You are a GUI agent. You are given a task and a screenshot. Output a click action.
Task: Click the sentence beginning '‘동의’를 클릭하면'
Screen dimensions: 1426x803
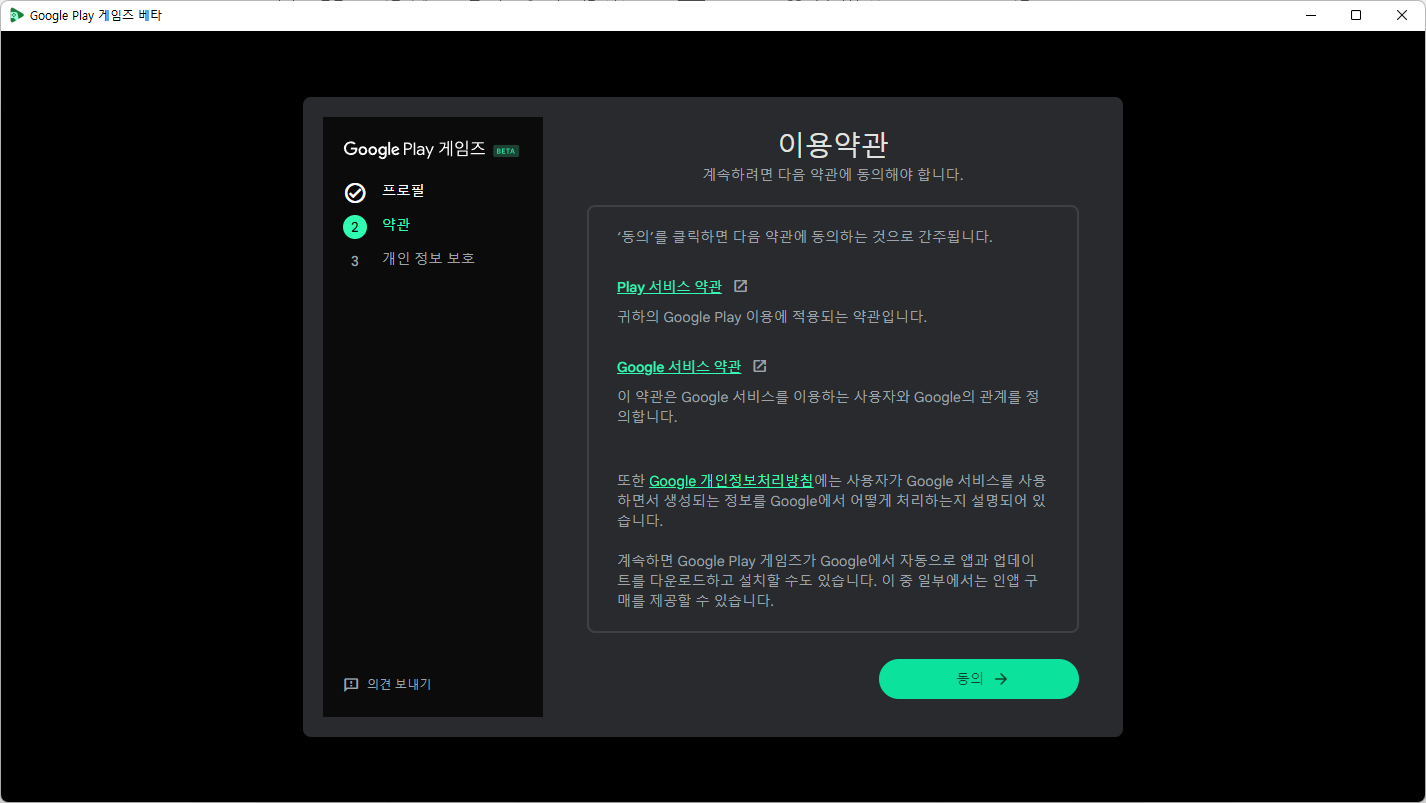pos(804,238)
